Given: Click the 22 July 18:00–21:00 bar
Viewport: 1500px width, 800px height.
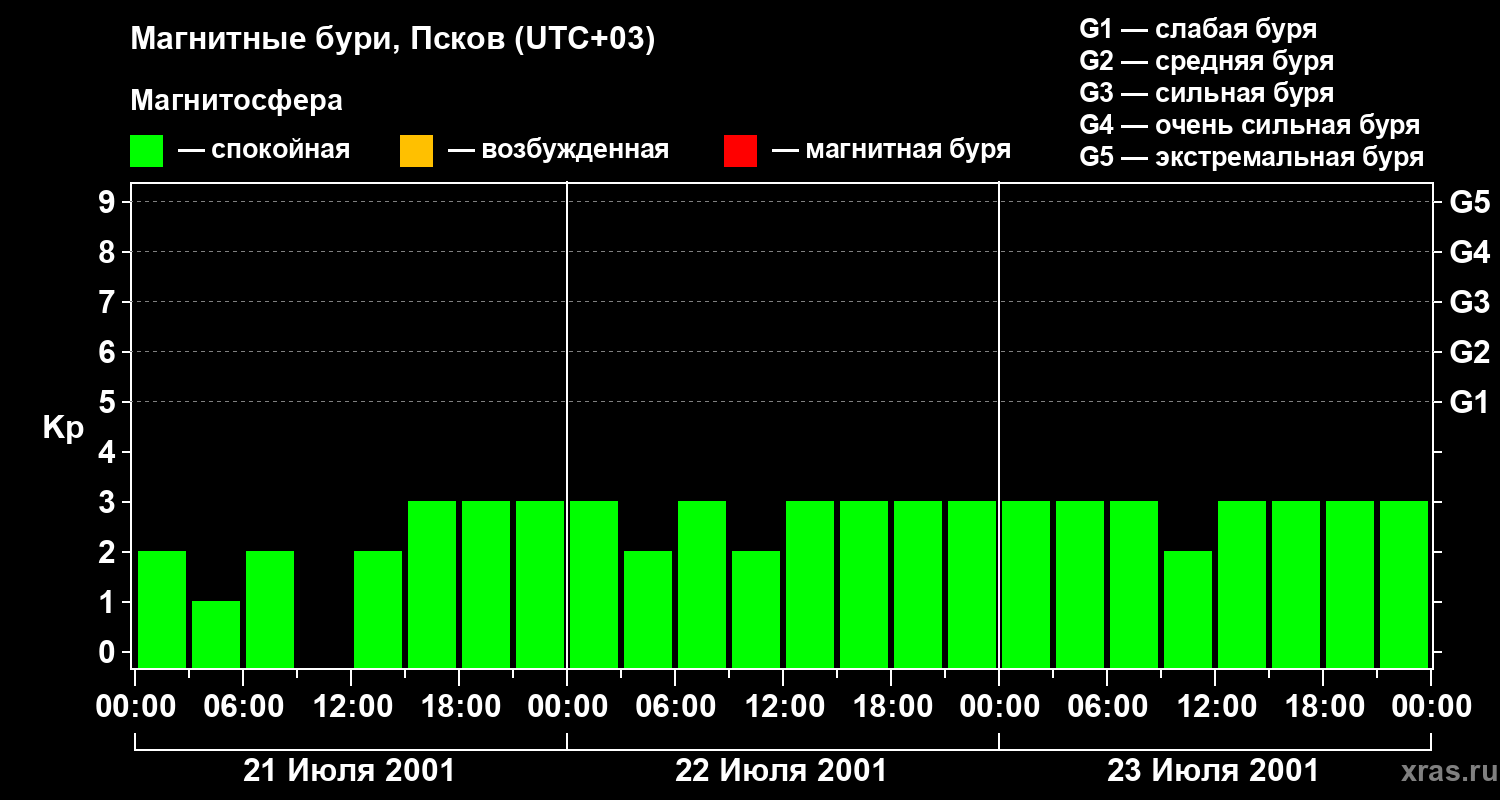Looking at the screenshot, I should click(918, 584).
